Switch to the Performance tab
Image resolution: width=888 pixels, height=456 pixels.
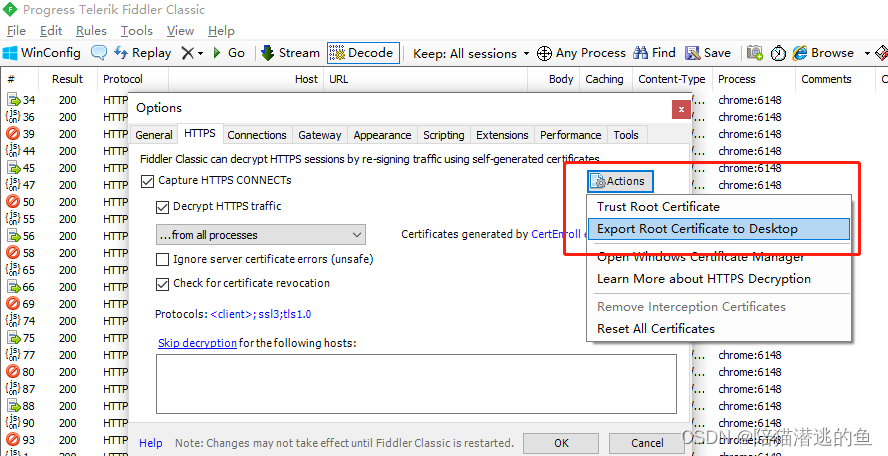tap(570, 135)
